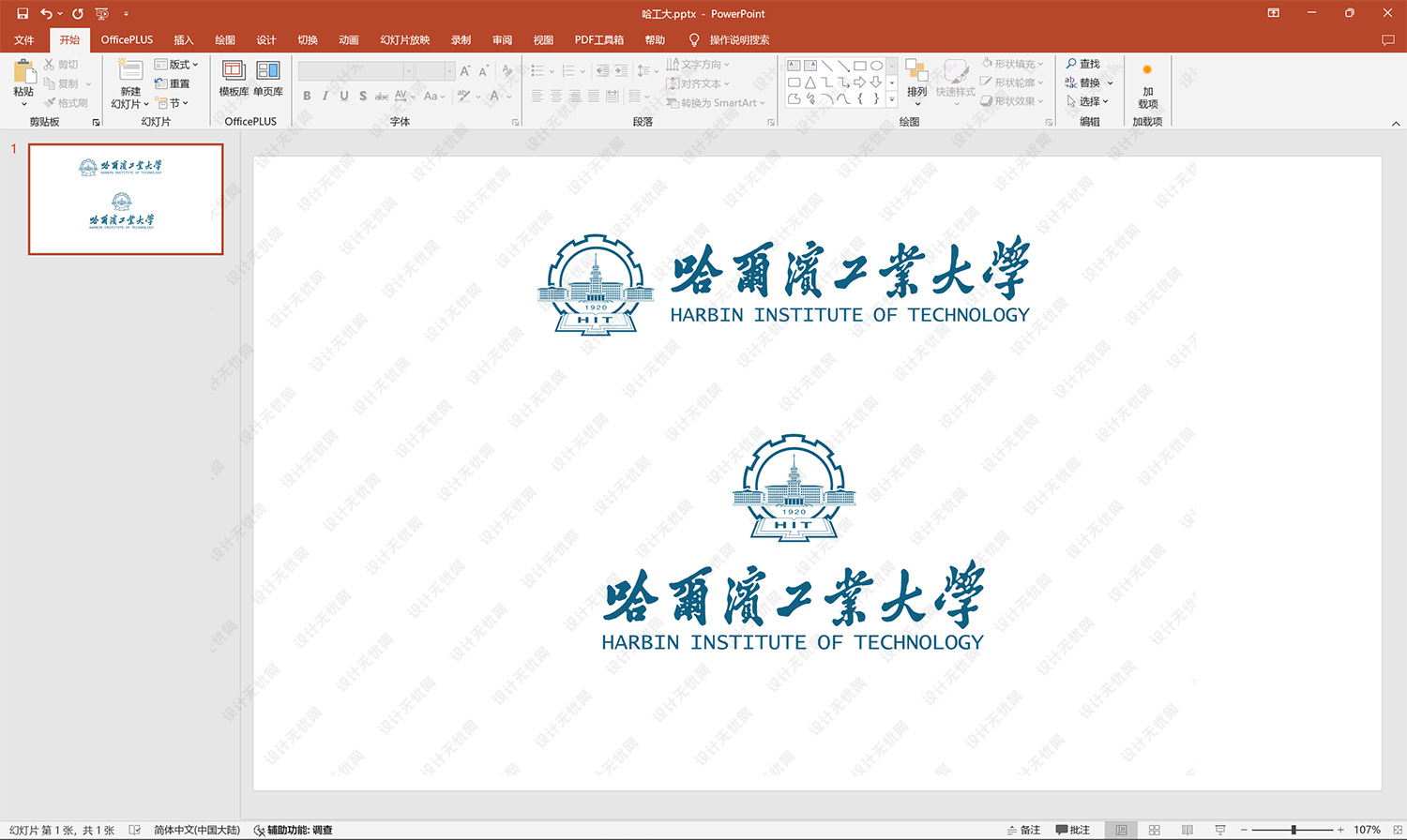The width and height of the screenshot is (1407, 840).
Task: Open the 选择 (Select) dropdown
Action: coord(1088,101)
